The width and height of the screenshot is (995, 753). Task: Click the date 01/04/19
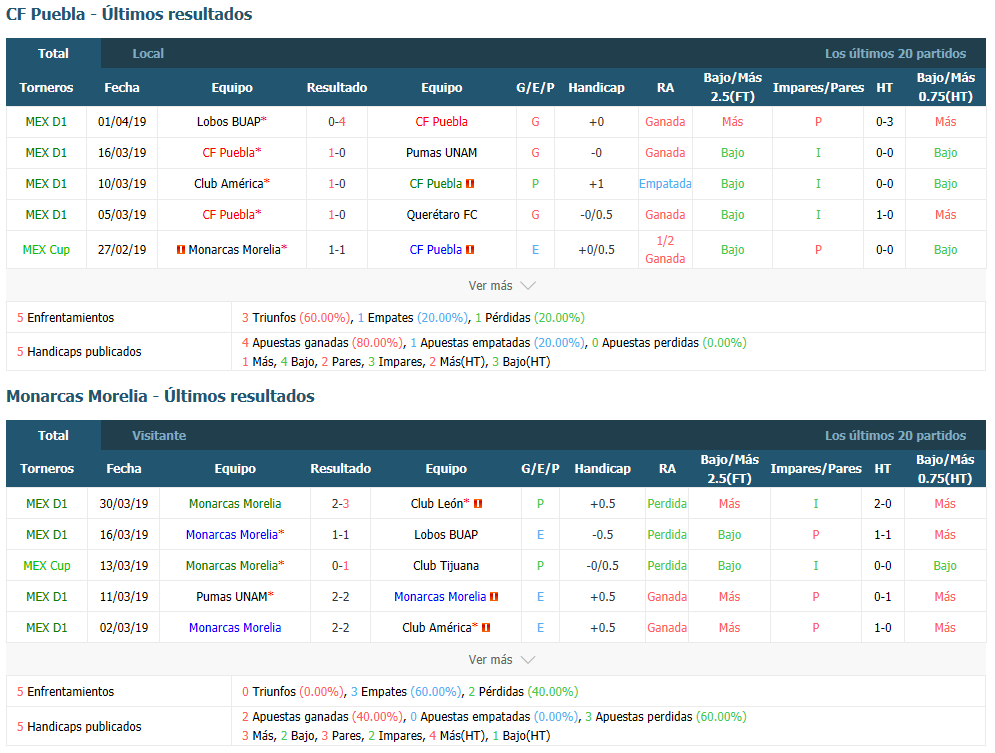click(x=122, y=122)
